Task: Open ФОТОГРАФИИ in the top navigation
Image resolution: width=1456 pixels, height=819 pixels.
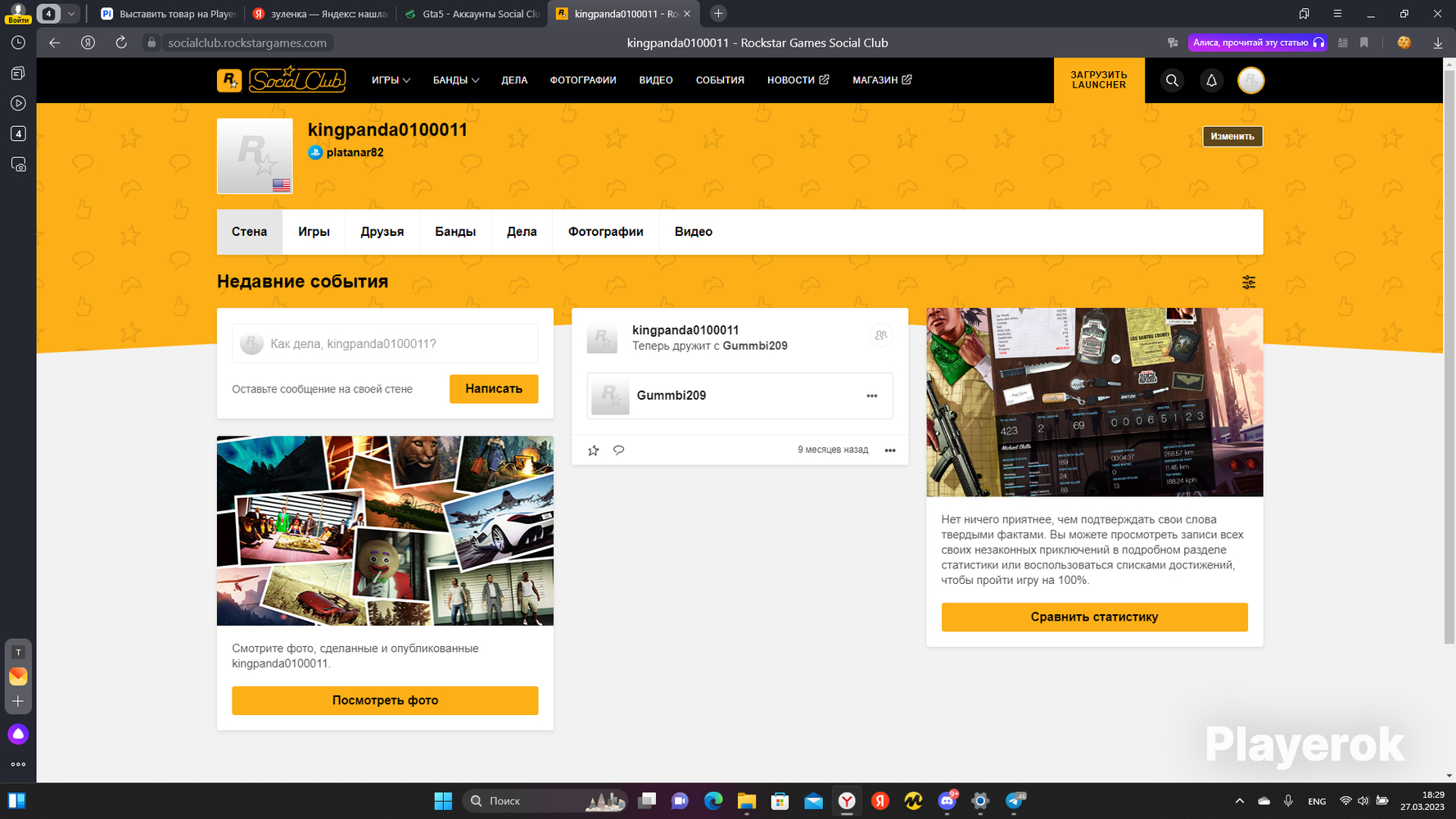Action: click(583, 80)
